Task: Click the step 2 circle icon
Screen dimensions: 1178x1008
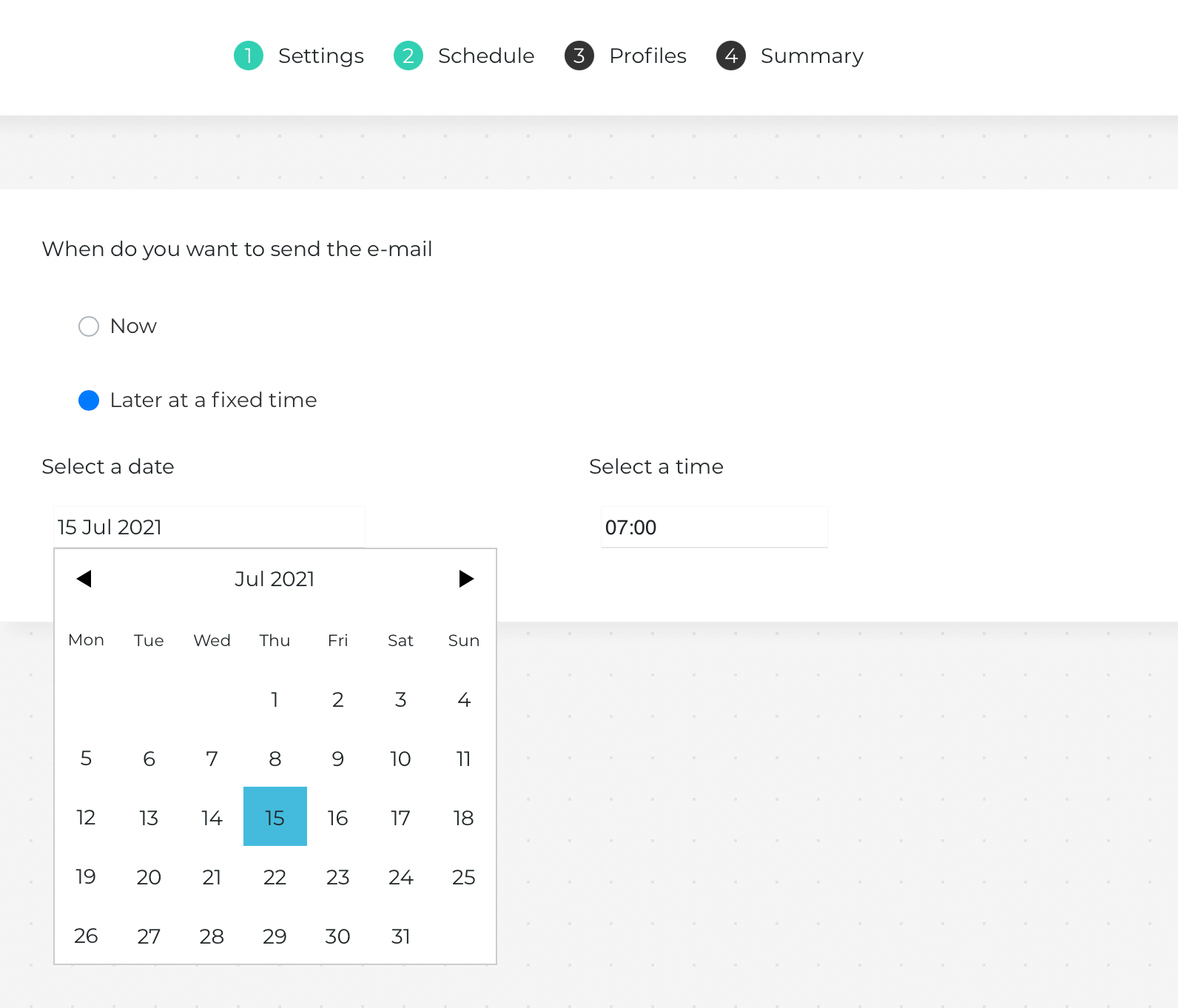Action: tap(408, 56)
